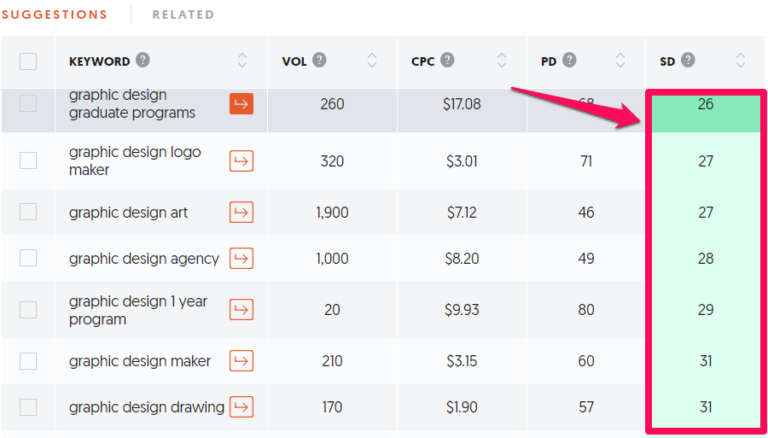
Task: Check the box for graphic design logo maker
Action: (28, 161)
